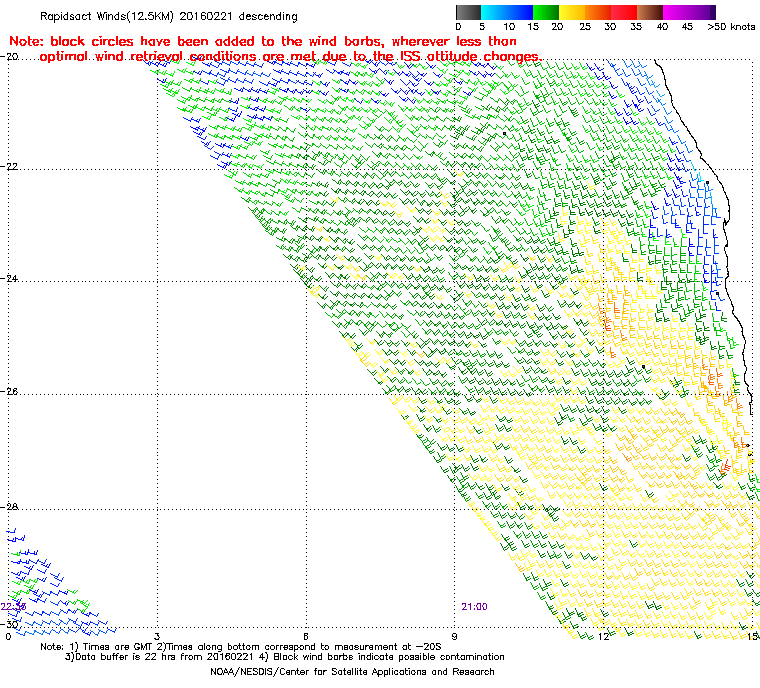
Task: Click the magenta-purple 40-50 knots legend band
Action: point(689,12)
